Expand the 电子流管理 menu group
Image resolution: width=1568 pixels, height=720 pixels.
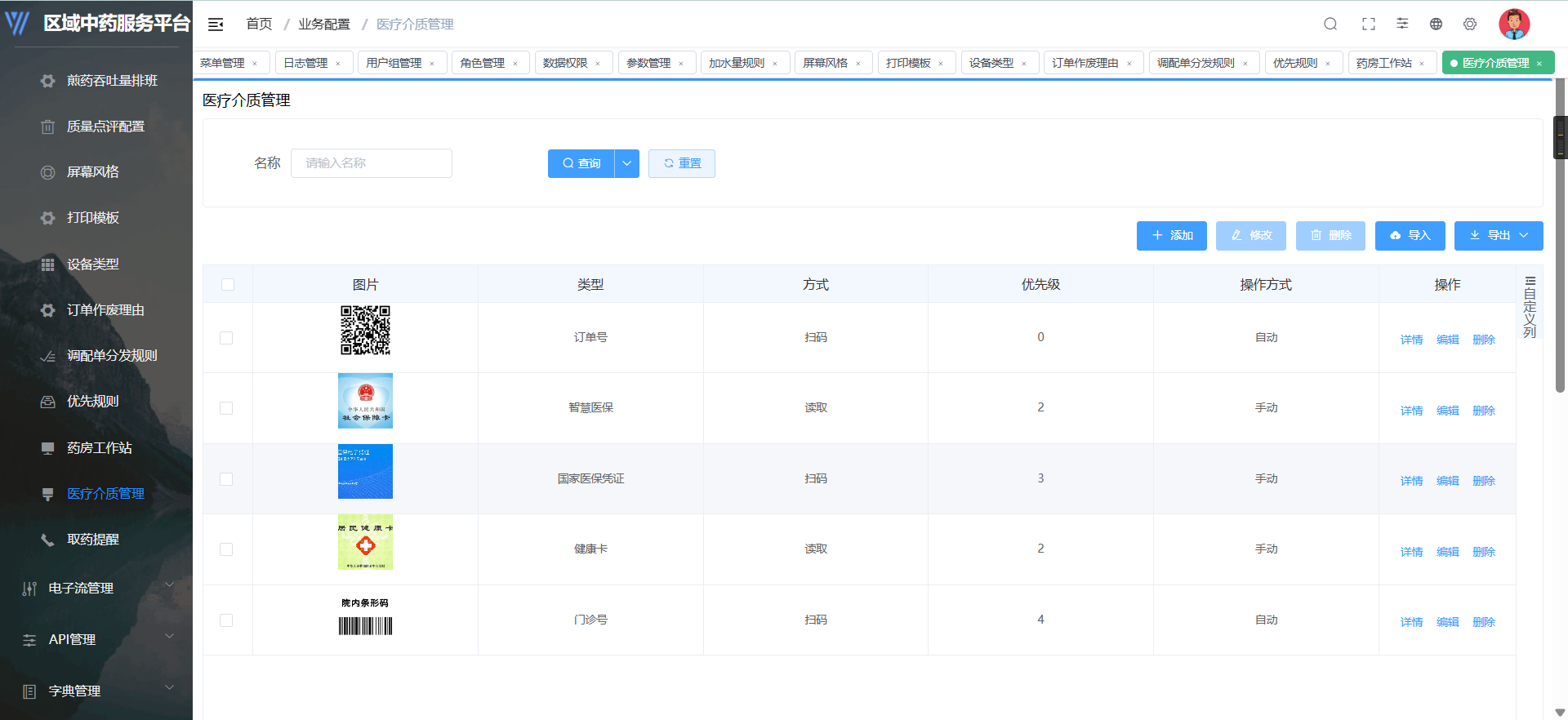(96, 588)
